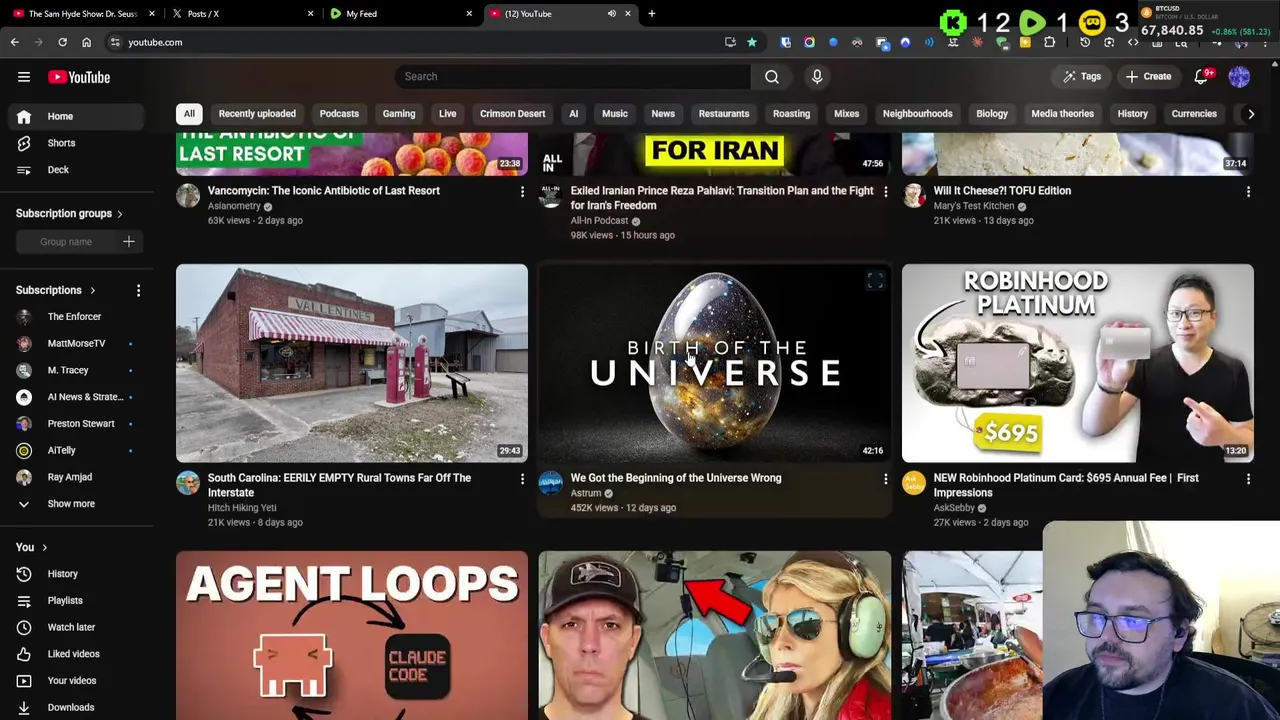This screenshot has width=1280, height=720.
Task: Open Shorts in sidebar
Action: (x=76, y=143)
